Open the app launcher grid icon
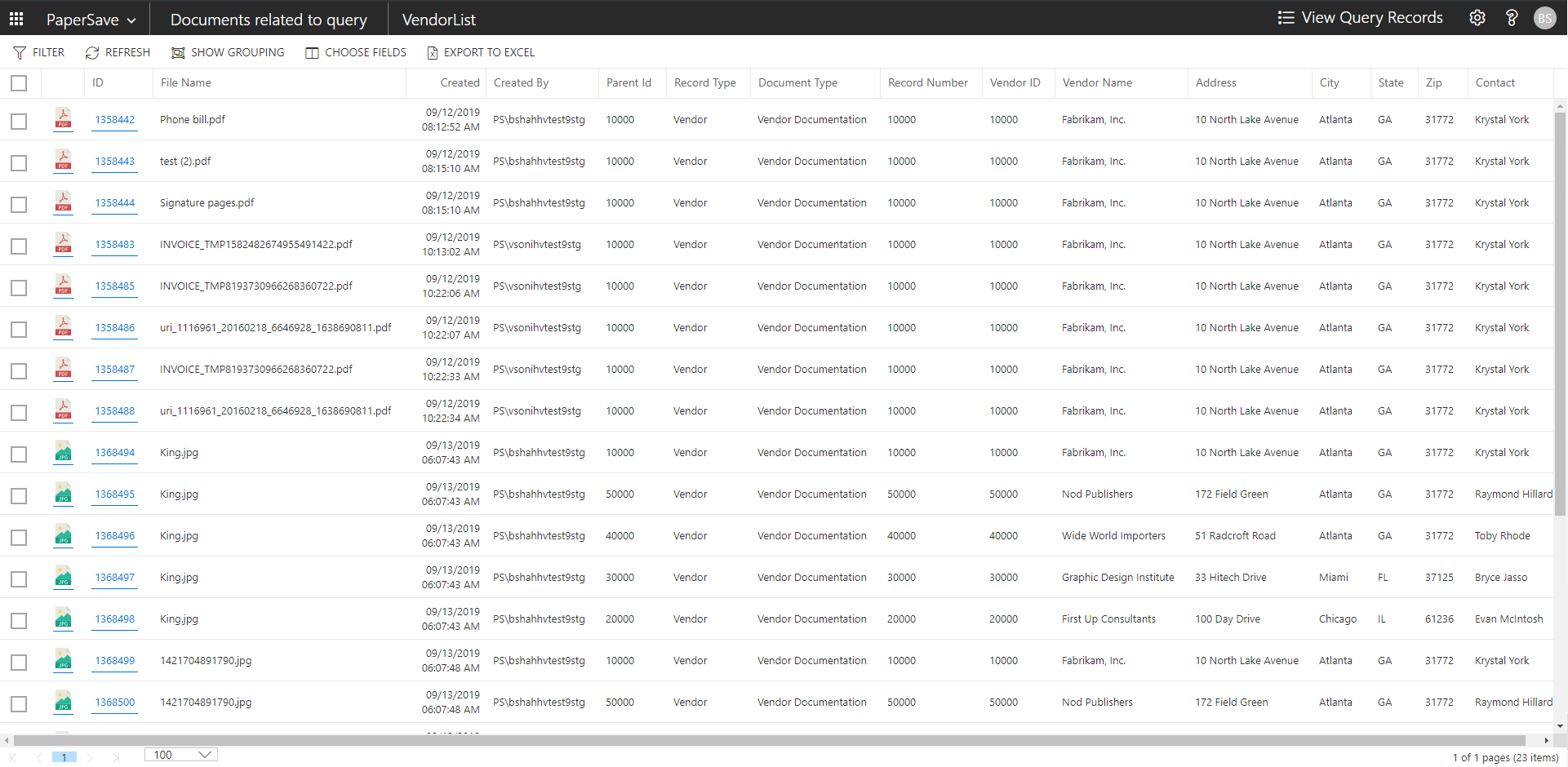 click(x=16, y=18)
